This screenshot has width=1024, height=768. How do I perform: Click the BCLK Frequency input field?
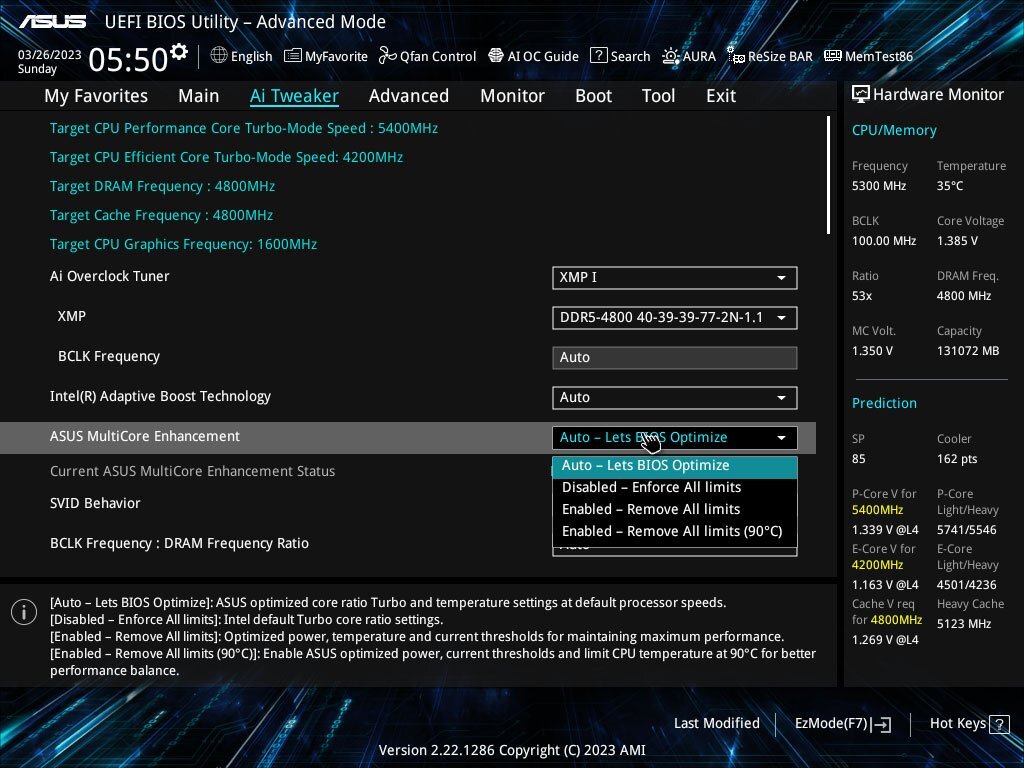675,357
